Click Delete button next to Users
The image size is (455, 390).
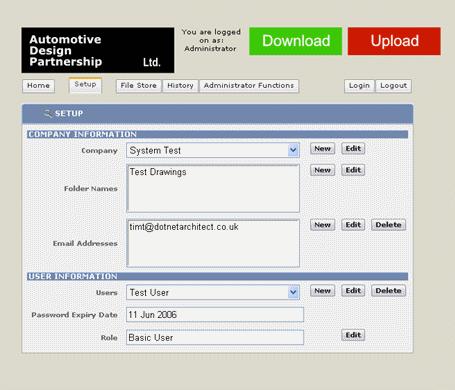(388, 291)
